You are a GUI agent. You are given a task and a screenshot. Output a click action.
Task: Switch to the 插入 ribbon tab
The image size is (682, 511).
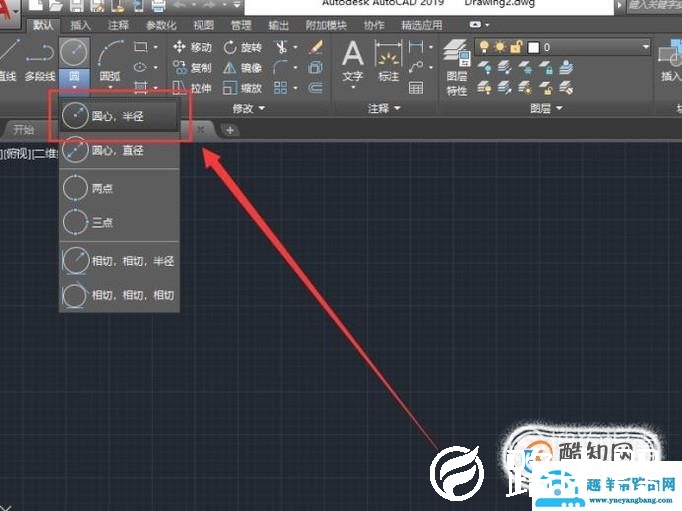click(80, 25)
